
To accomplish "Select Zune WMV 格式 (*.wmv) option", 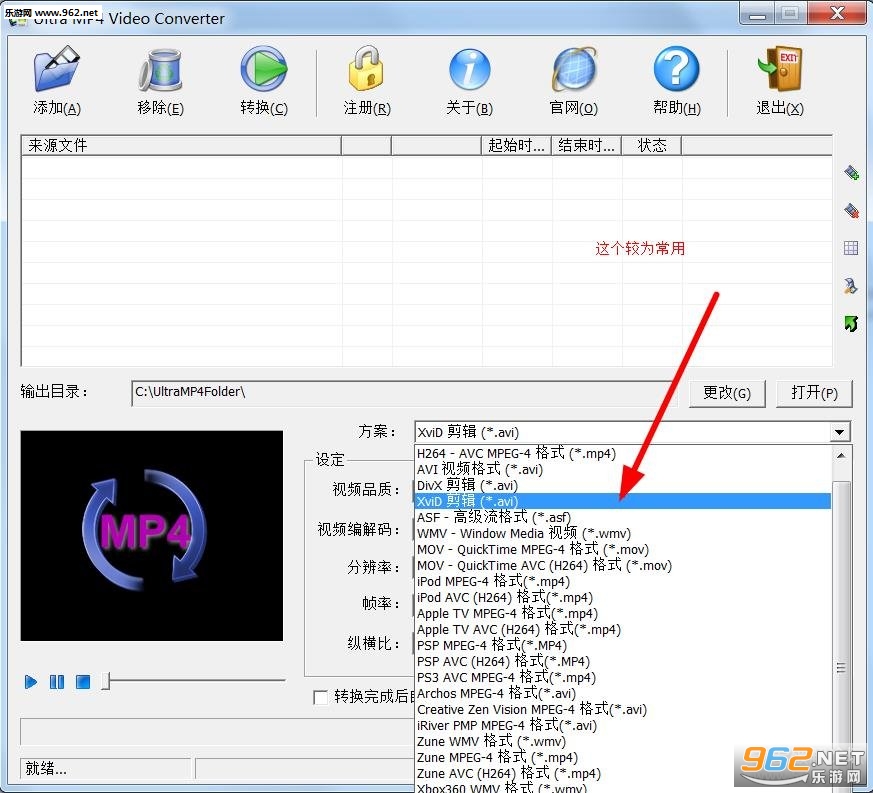I will tap(622, 742).
